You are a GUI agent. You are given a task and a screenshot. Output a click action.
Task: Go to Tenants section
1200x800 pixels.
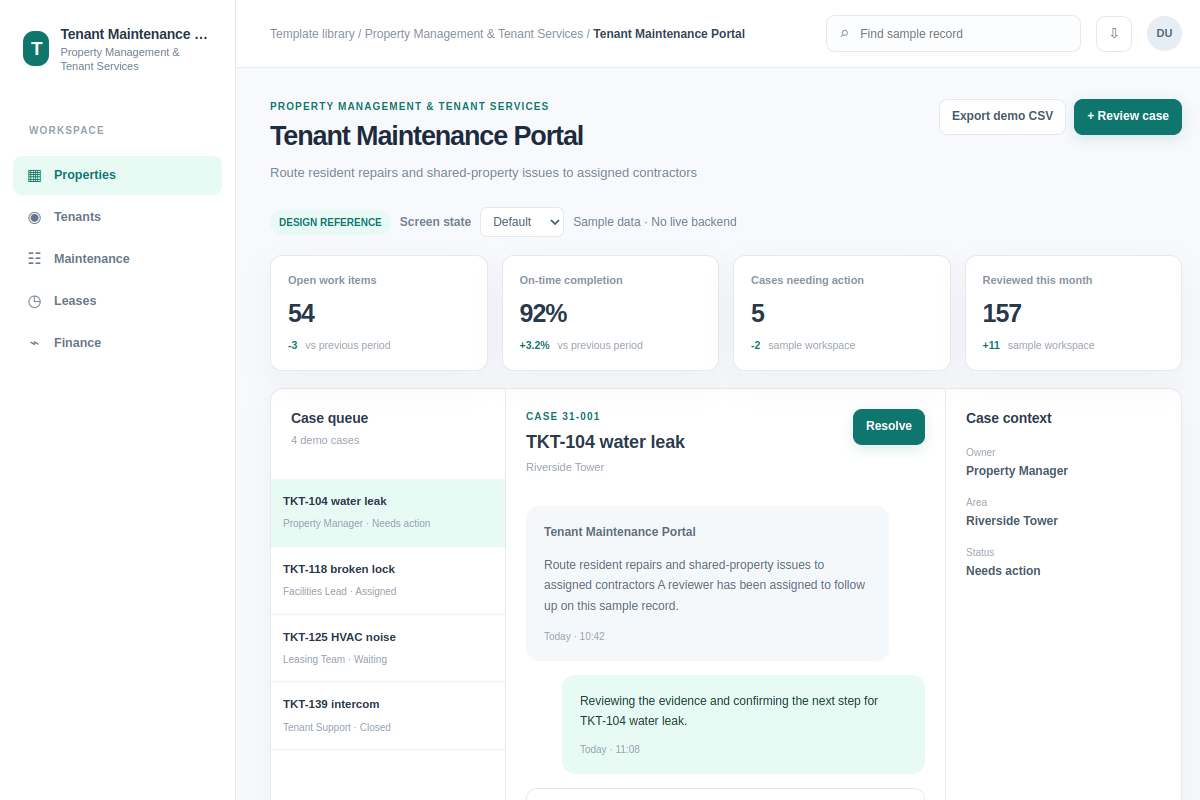tap(117, 217)
